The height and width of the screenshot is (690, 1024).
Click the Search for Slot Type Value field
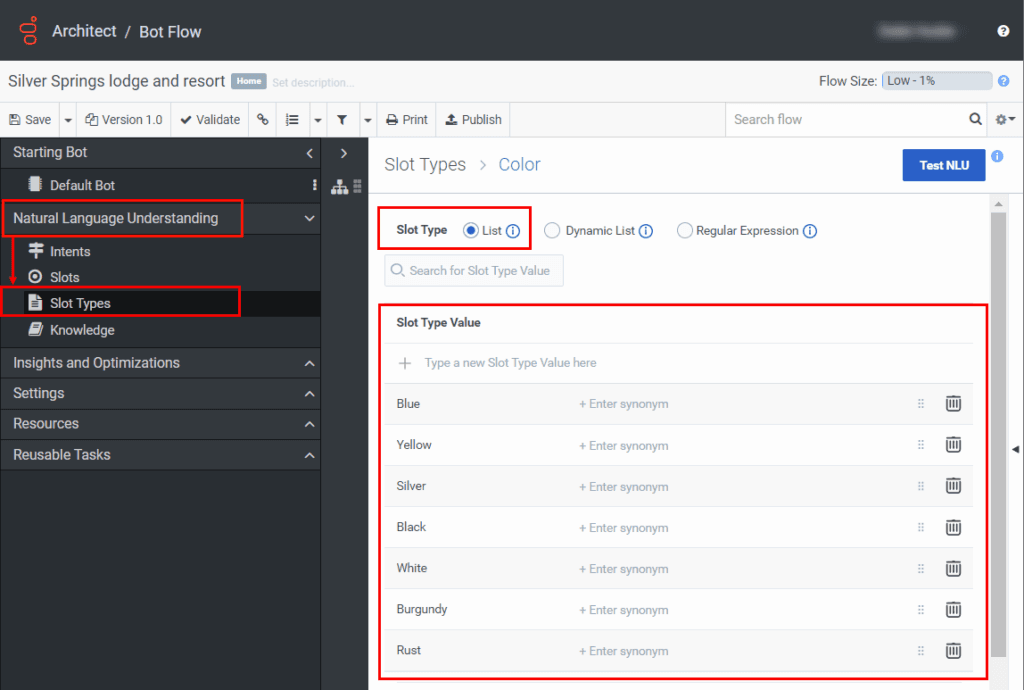(474, 271)
